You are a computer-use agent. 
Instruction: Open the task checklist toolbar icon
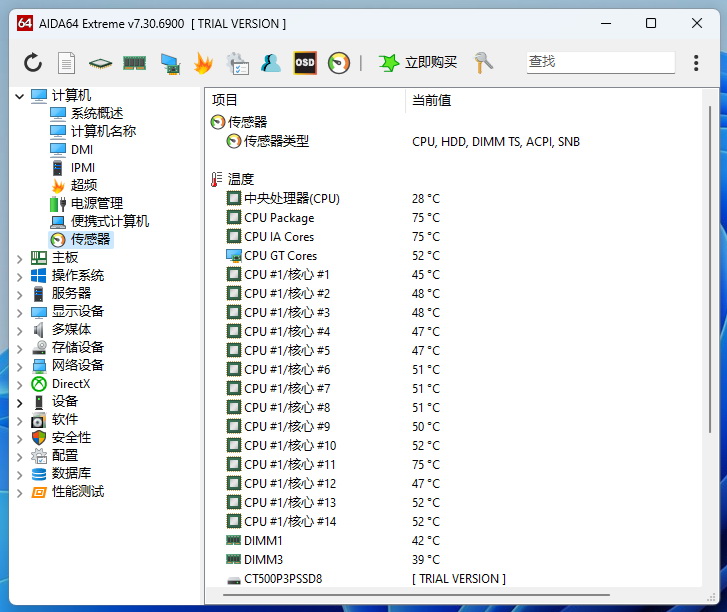point(237,64)
